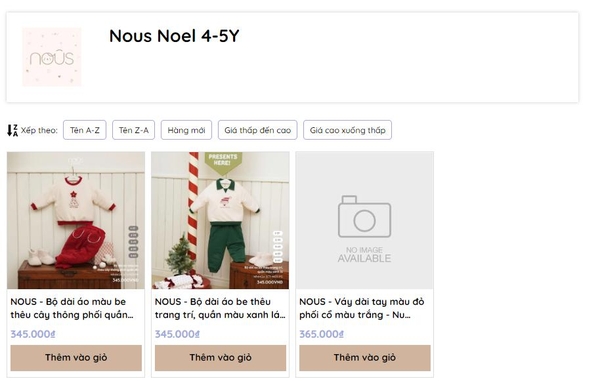Click the 345.000₫ price of first product
600x381 pixels.
pos(33,334)
